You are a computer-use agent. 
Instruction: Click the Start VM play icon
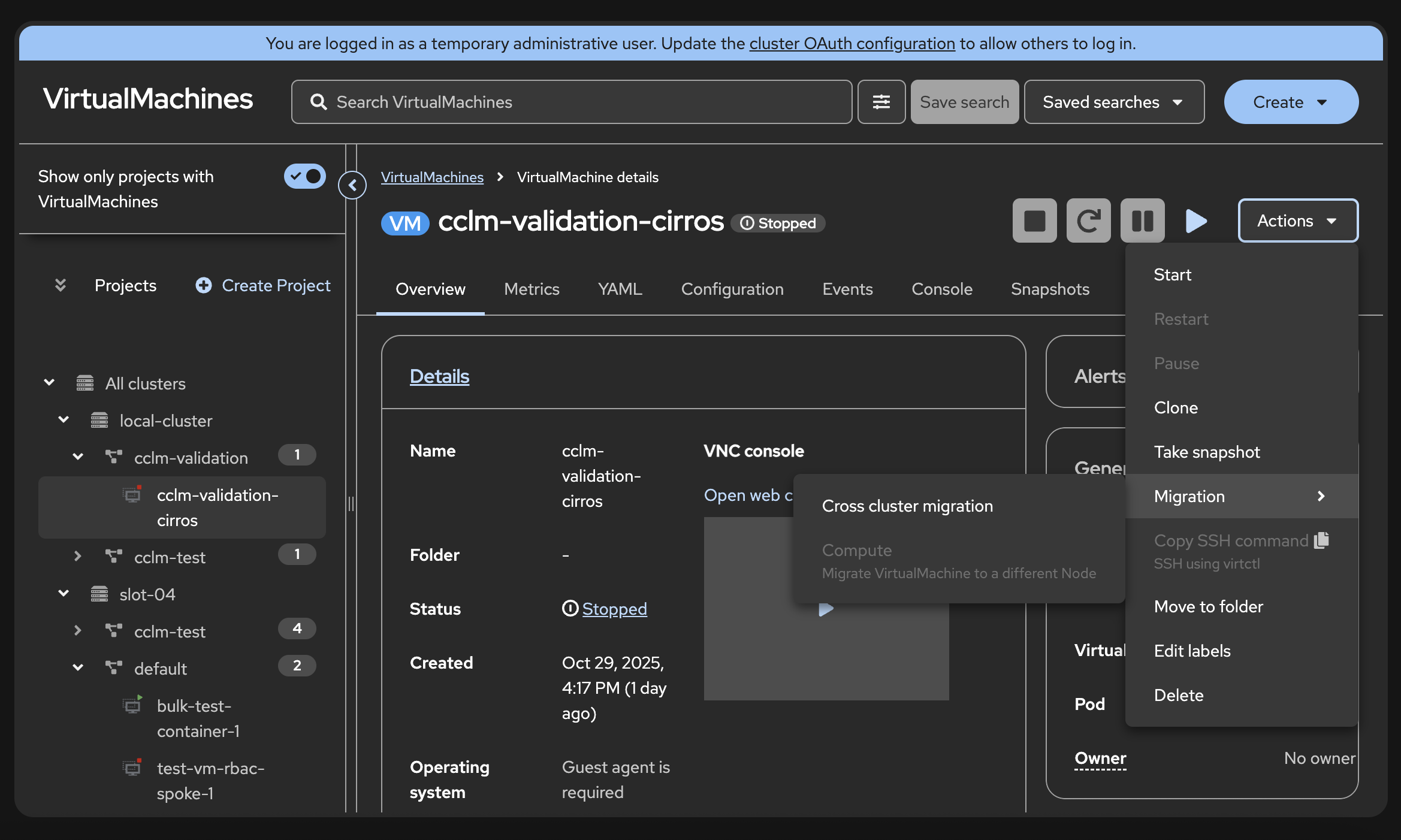pos(1196,220)
